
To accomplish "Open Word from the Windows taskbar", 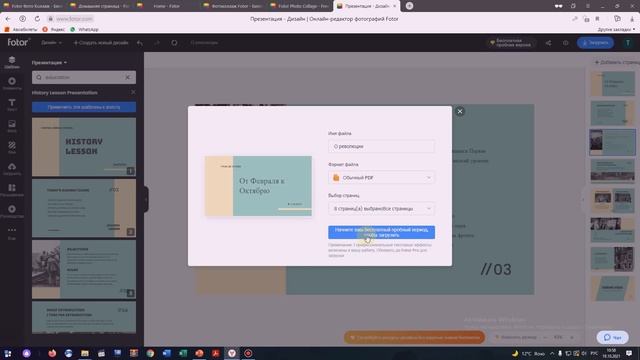I will click(x=167, y=353).
